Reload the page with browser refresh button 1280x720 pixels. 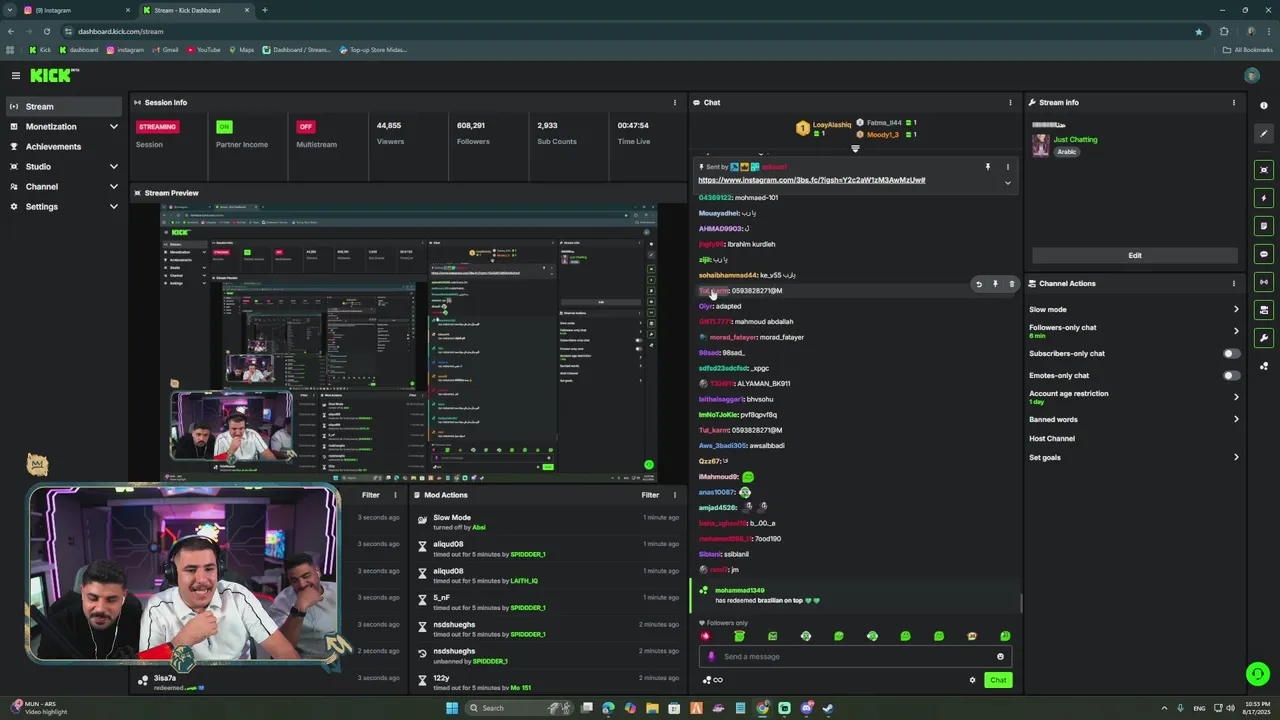46,31
